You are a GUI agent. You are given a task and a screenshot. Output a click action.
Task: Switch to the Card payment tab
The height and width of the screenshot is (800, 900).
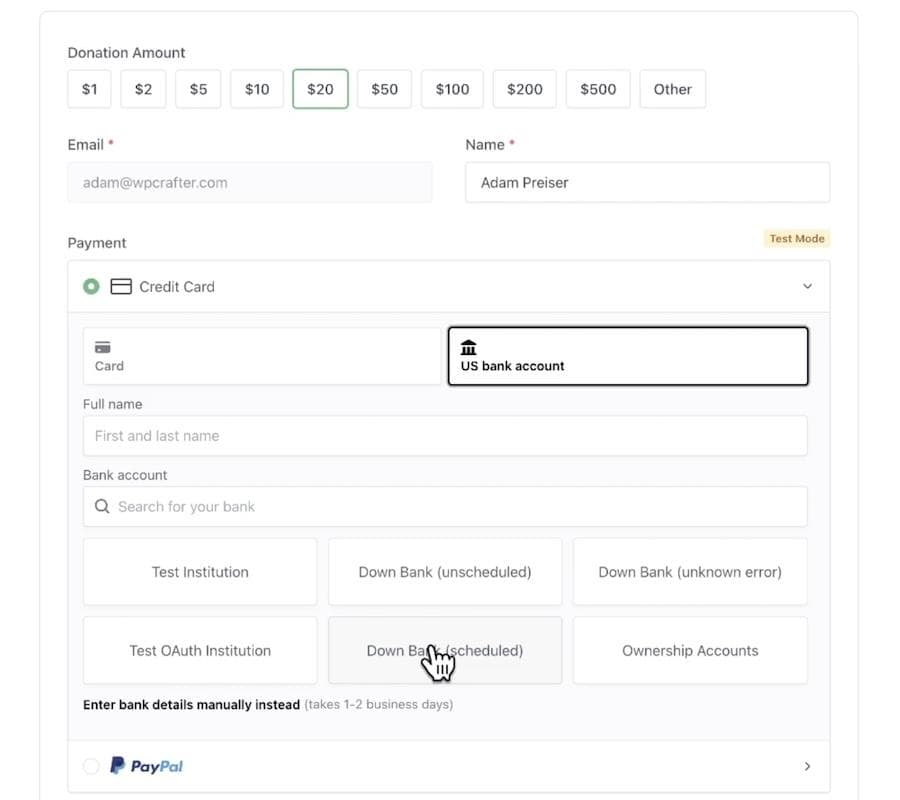tap(261, 356)
